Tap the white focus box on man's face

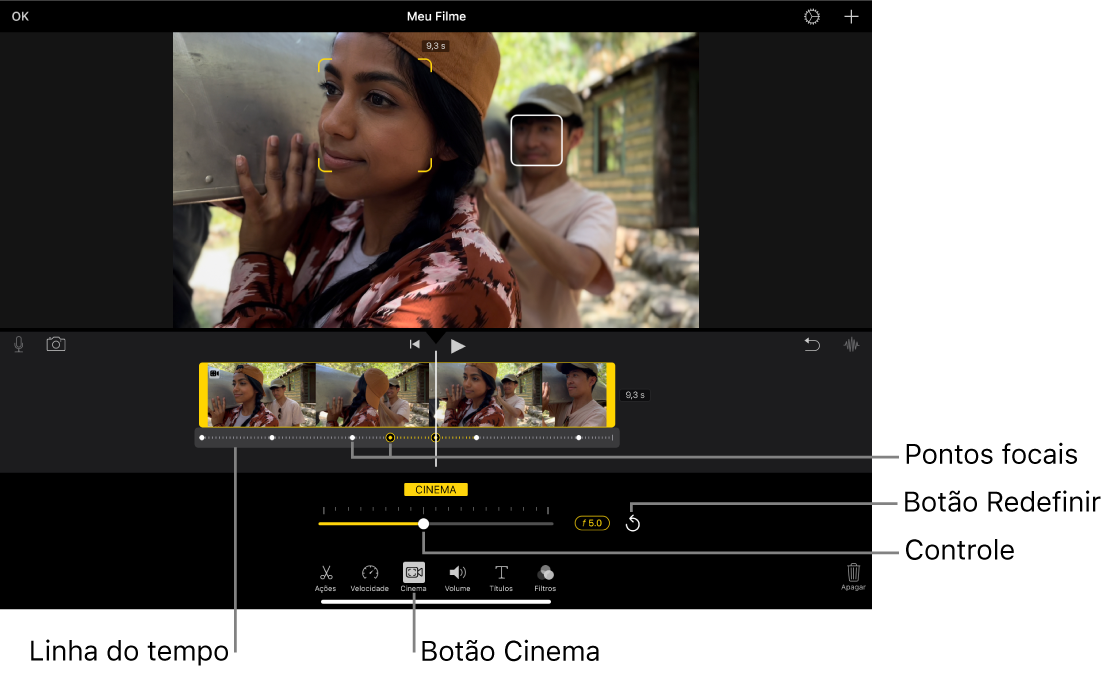tap(537, 141)
